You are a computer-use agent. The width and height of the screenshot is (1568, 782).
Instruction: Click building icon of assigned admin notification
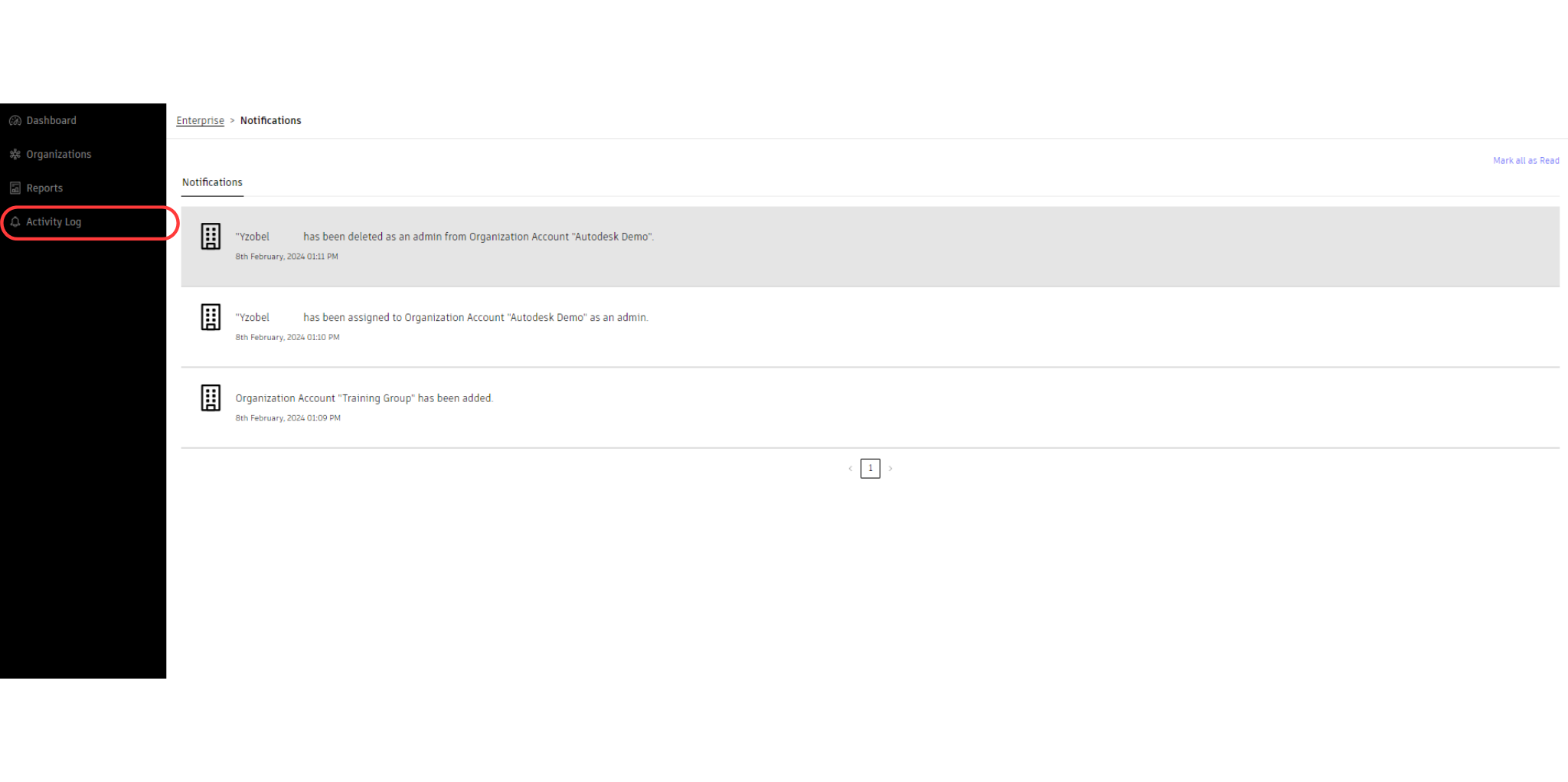(x=211, y=317)
